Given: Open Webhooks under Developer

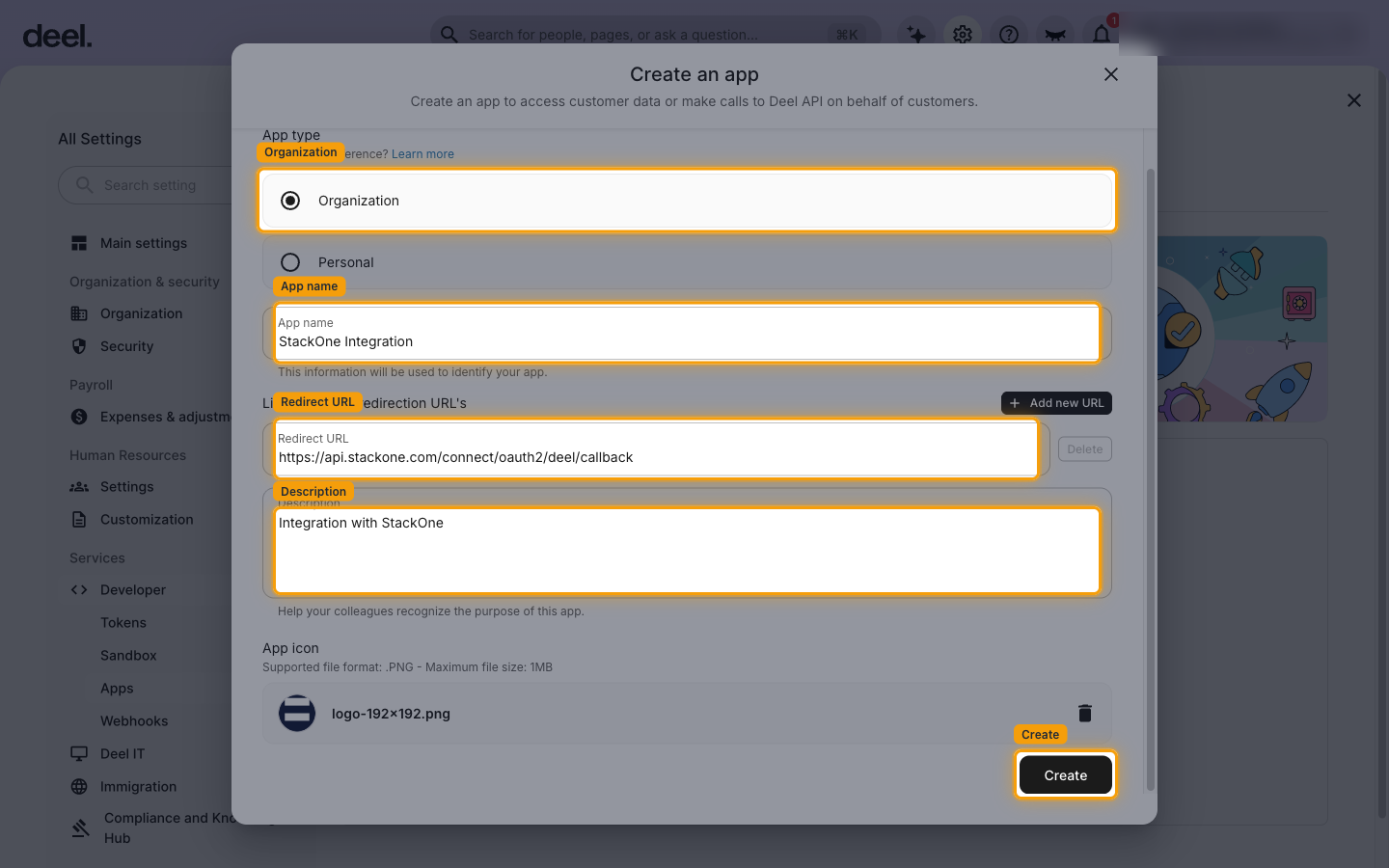Looking at the screenshot, I should tap(134, 721).
